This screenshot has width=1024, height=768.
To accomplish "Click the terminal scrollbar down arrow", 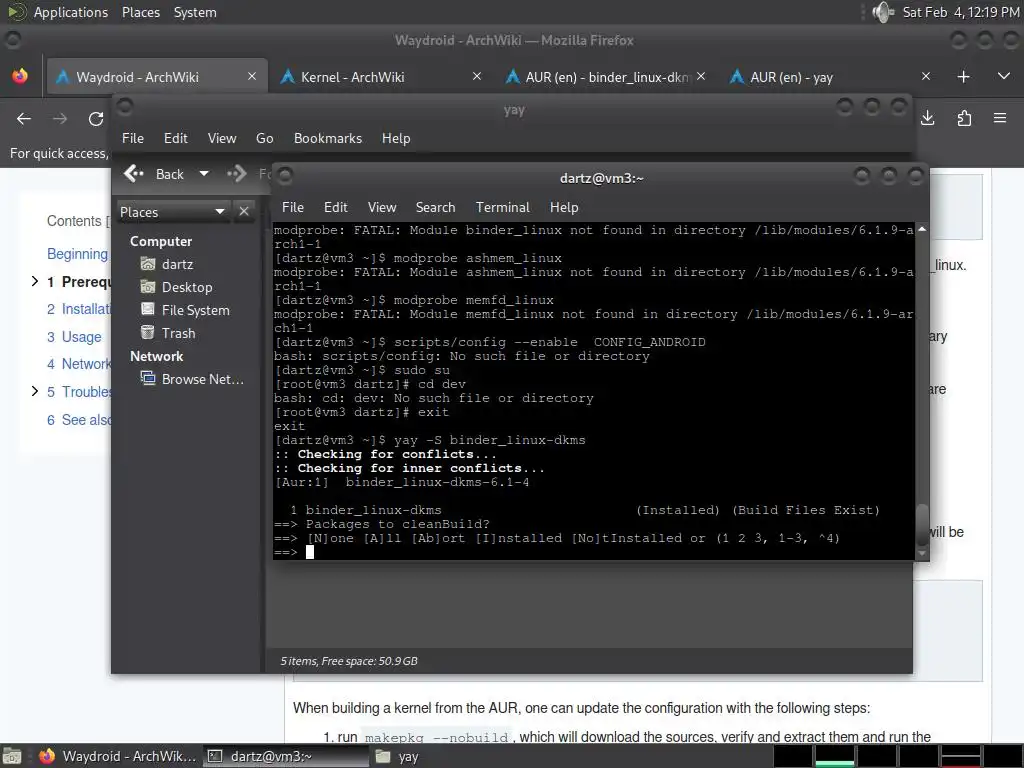I will point(921,553).
